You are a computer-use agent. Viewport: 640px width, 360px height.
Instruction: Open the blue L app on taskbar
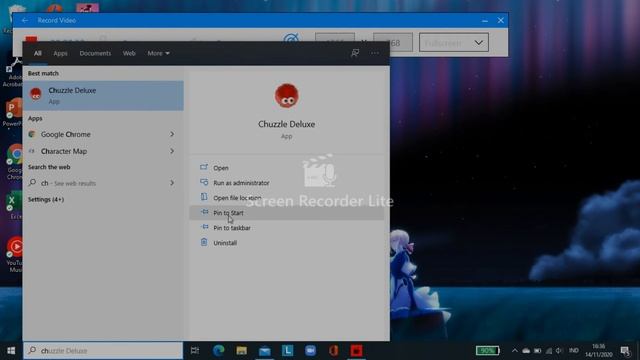click(287, 351)
